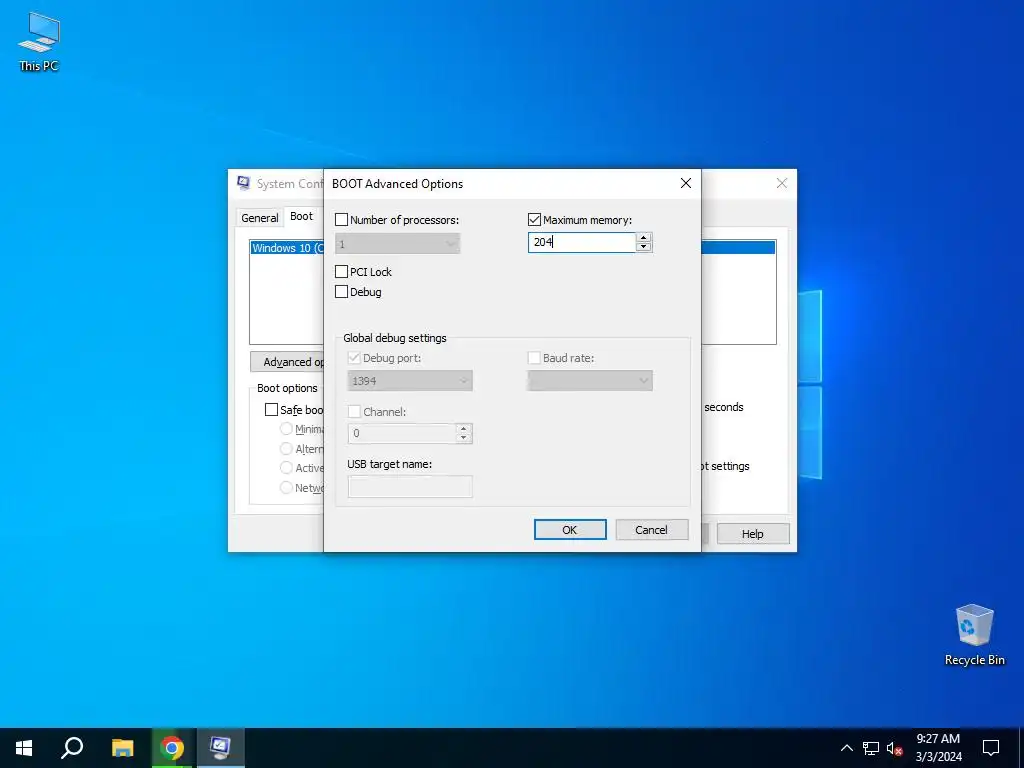The width and height of the screenshot is (1024, 768).
Task: Open the notification center icon
Action: (991, 748)
